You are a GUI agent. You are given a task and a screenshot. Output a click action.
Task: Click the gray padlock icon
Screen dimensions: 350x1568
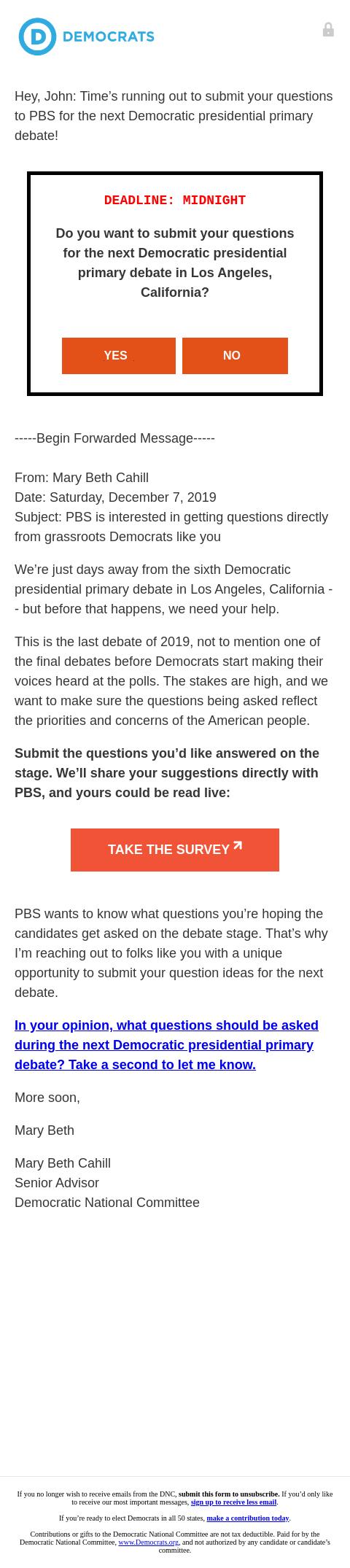(328, 29)
